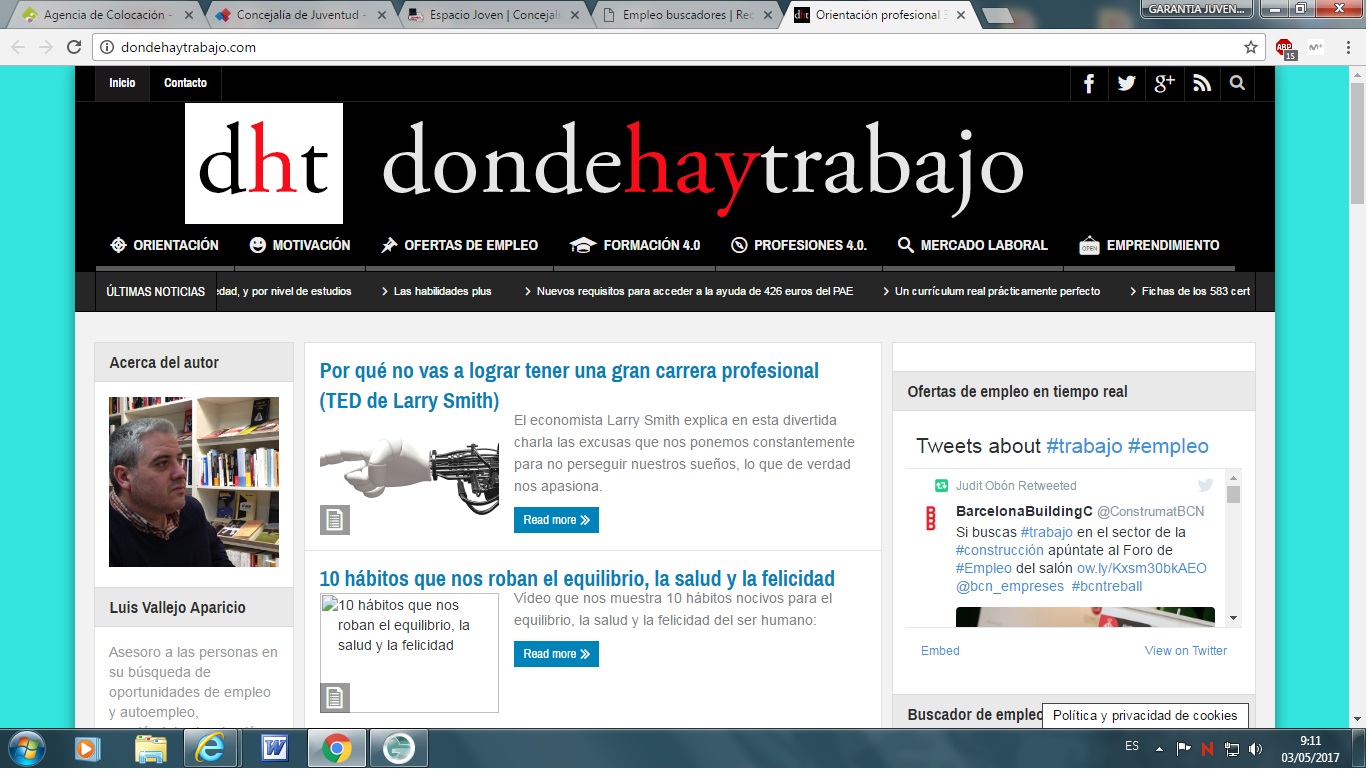Click the dht square logo
Viewport: 1368px width, 776px height.
(264, 163)
